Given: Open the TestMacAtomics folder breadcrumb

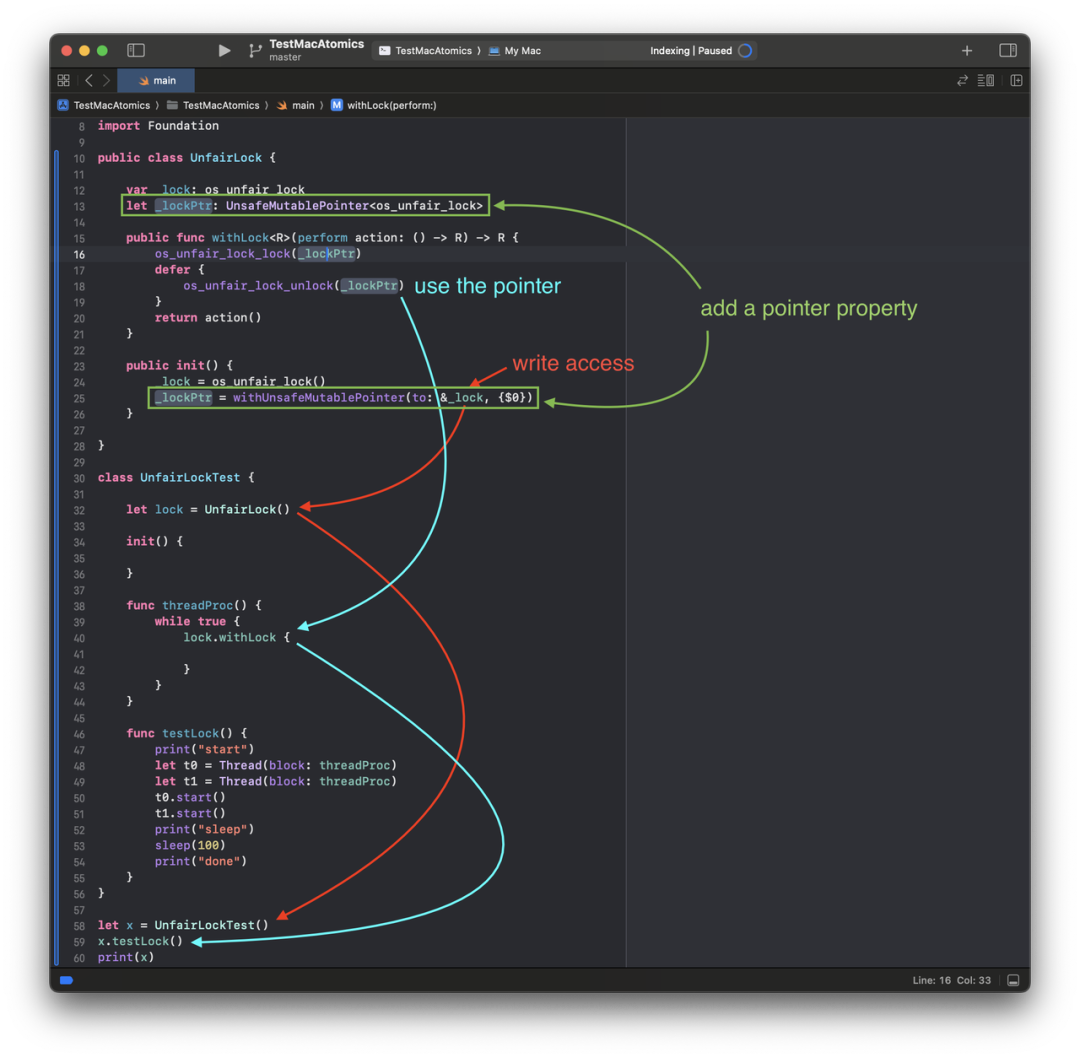Looking at the screenshot, I should tap(214, 105).
